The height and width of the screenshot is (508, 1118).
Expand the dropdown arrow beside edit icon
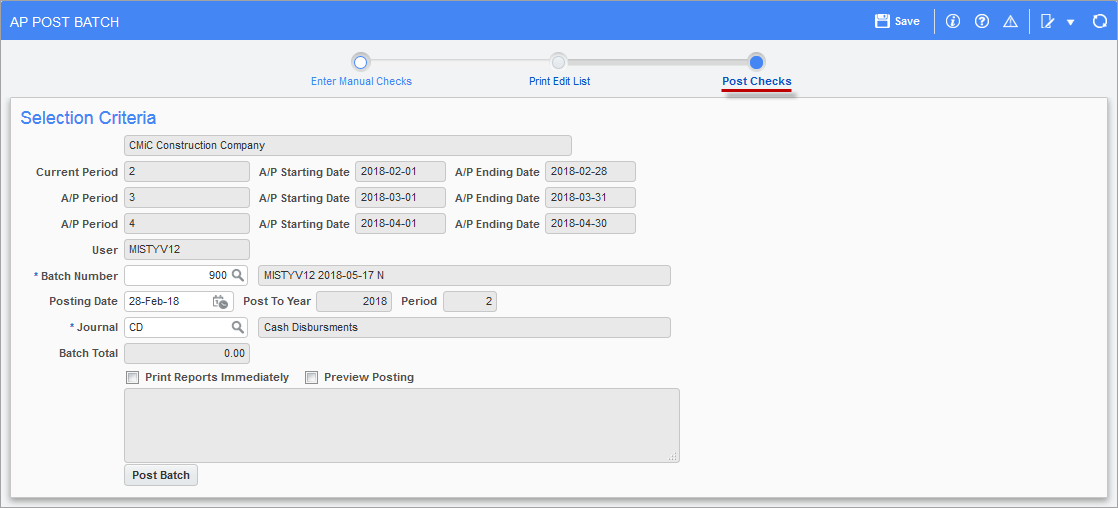click(1070, 22)
